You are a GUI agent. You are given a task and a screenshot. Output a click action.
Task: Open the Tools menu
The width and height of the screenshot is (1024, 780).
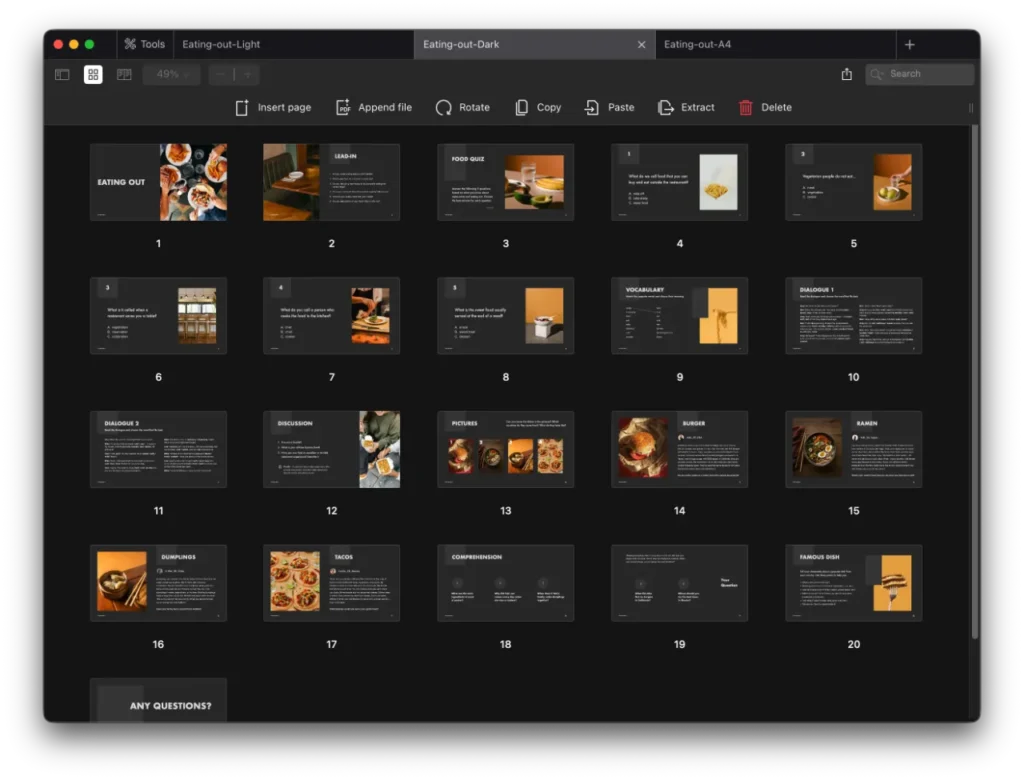pyautogui.click(x=144, y=43)
